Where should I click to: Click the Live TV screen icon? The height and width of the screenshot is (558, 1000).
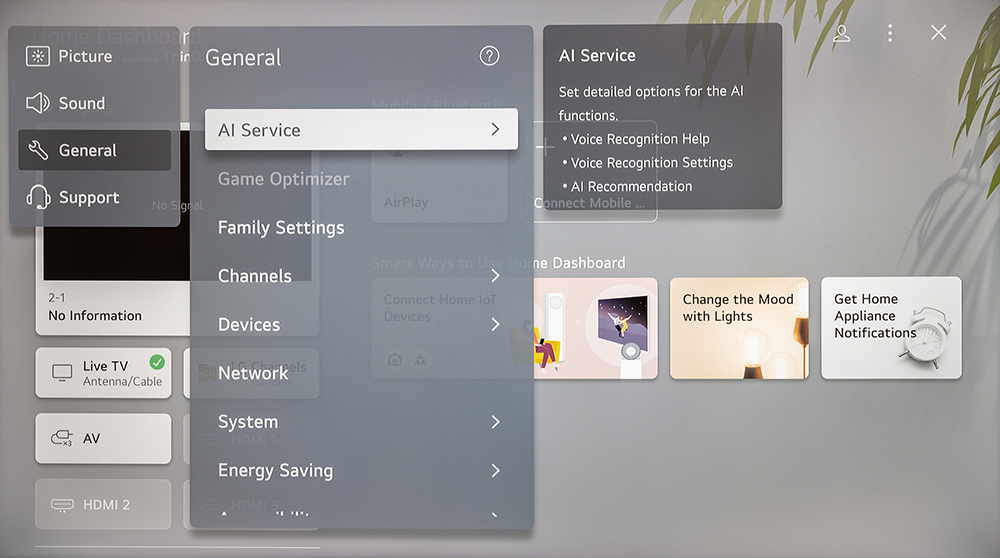(62, 372)
